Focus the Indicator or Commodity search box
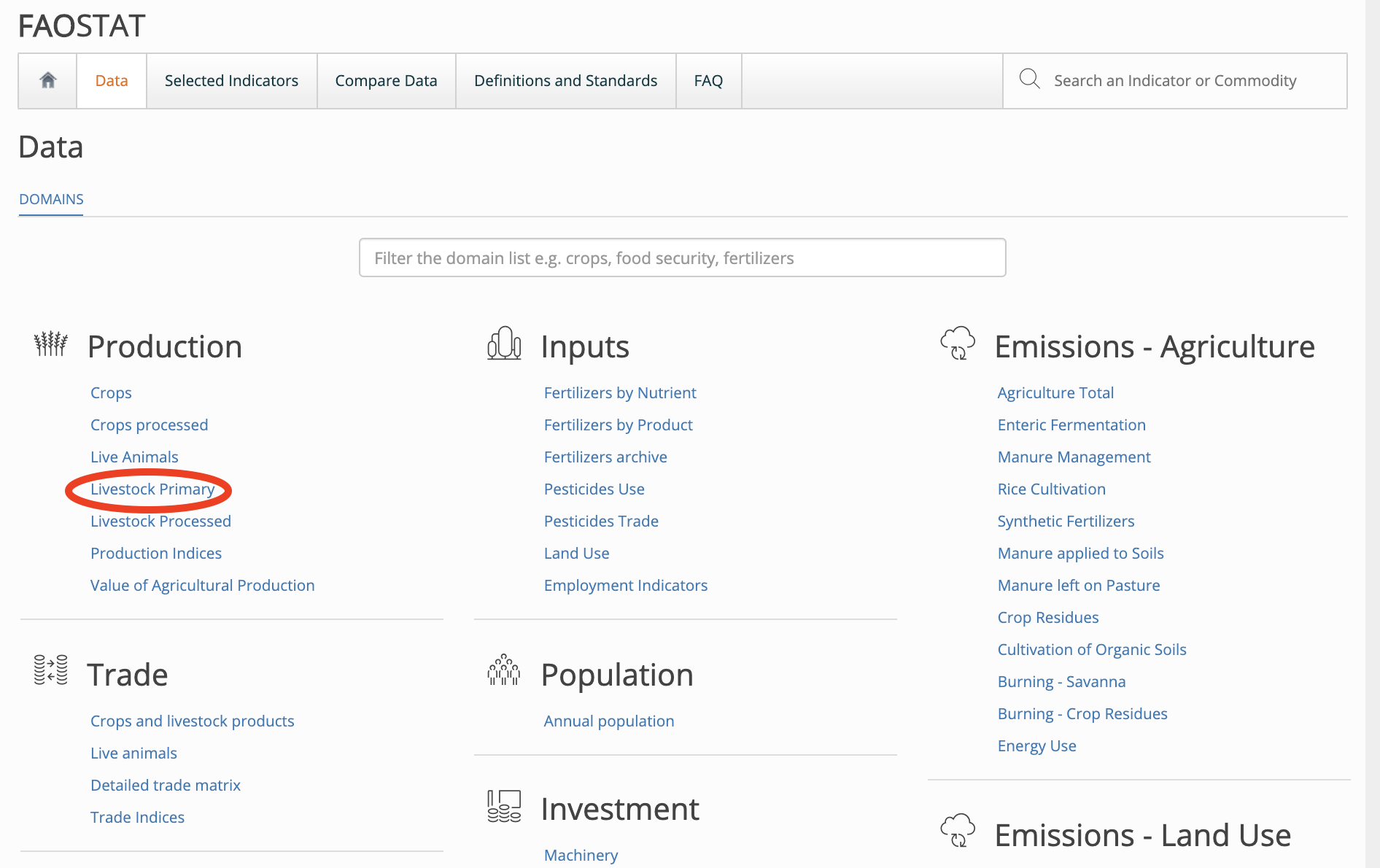 click(x=1174, y=81)
